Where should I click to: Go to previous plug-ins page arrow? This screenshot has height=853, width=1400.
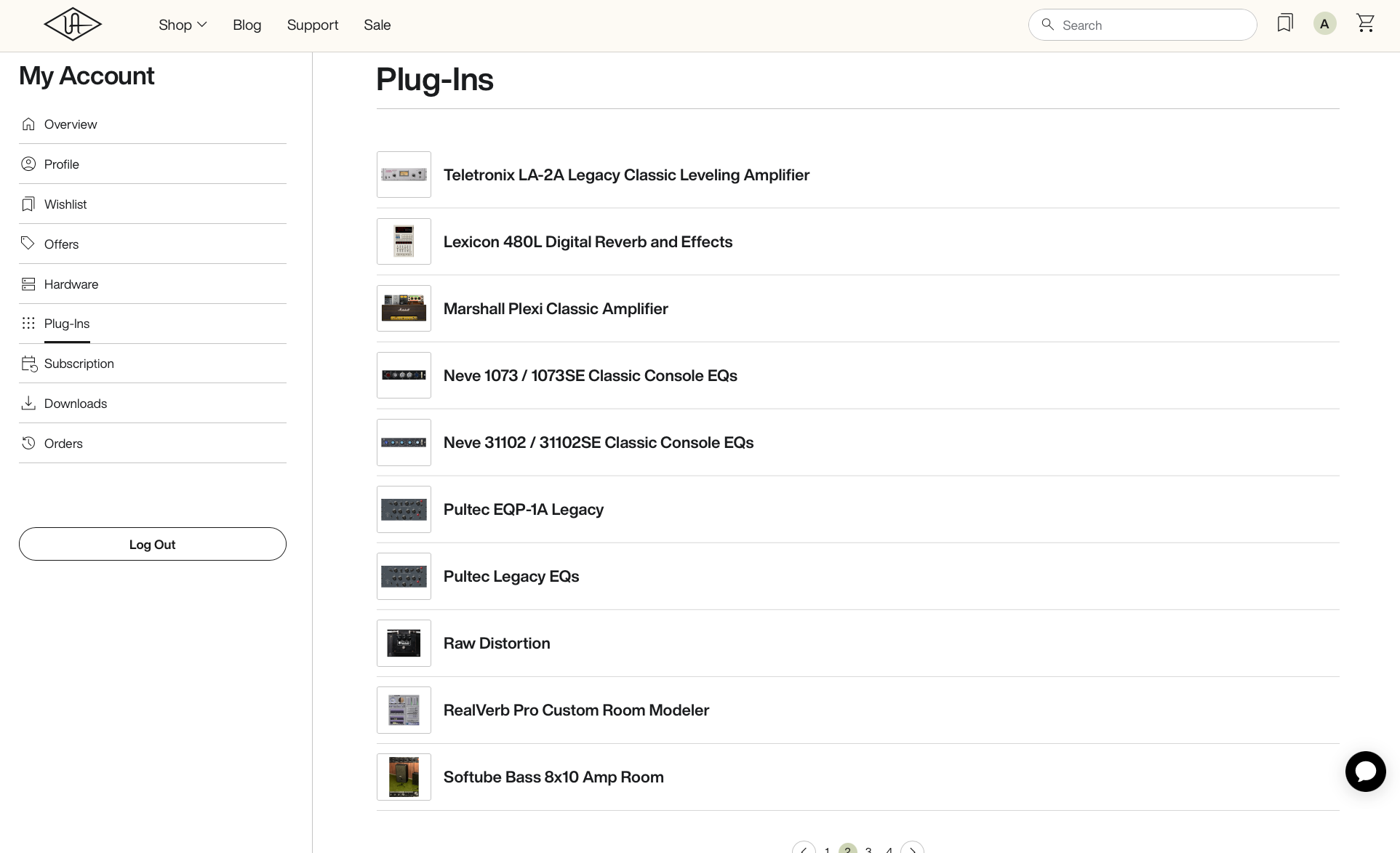point(804,849)
